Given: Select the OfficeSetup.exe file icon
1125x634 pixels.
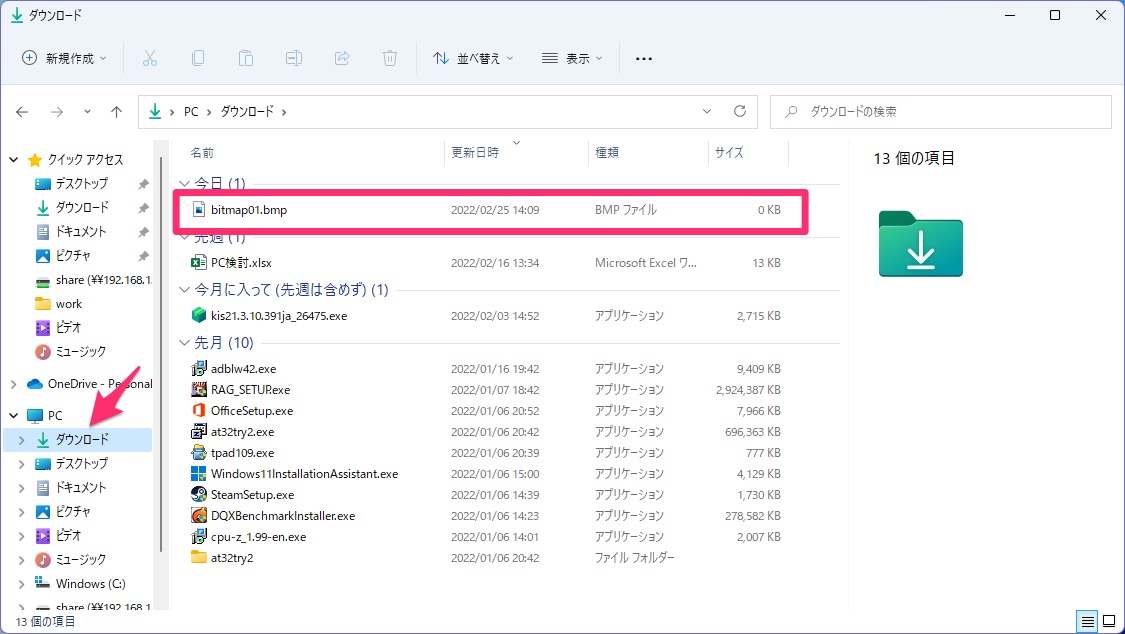Looking at the screenshot, I should tap(199, 410).
